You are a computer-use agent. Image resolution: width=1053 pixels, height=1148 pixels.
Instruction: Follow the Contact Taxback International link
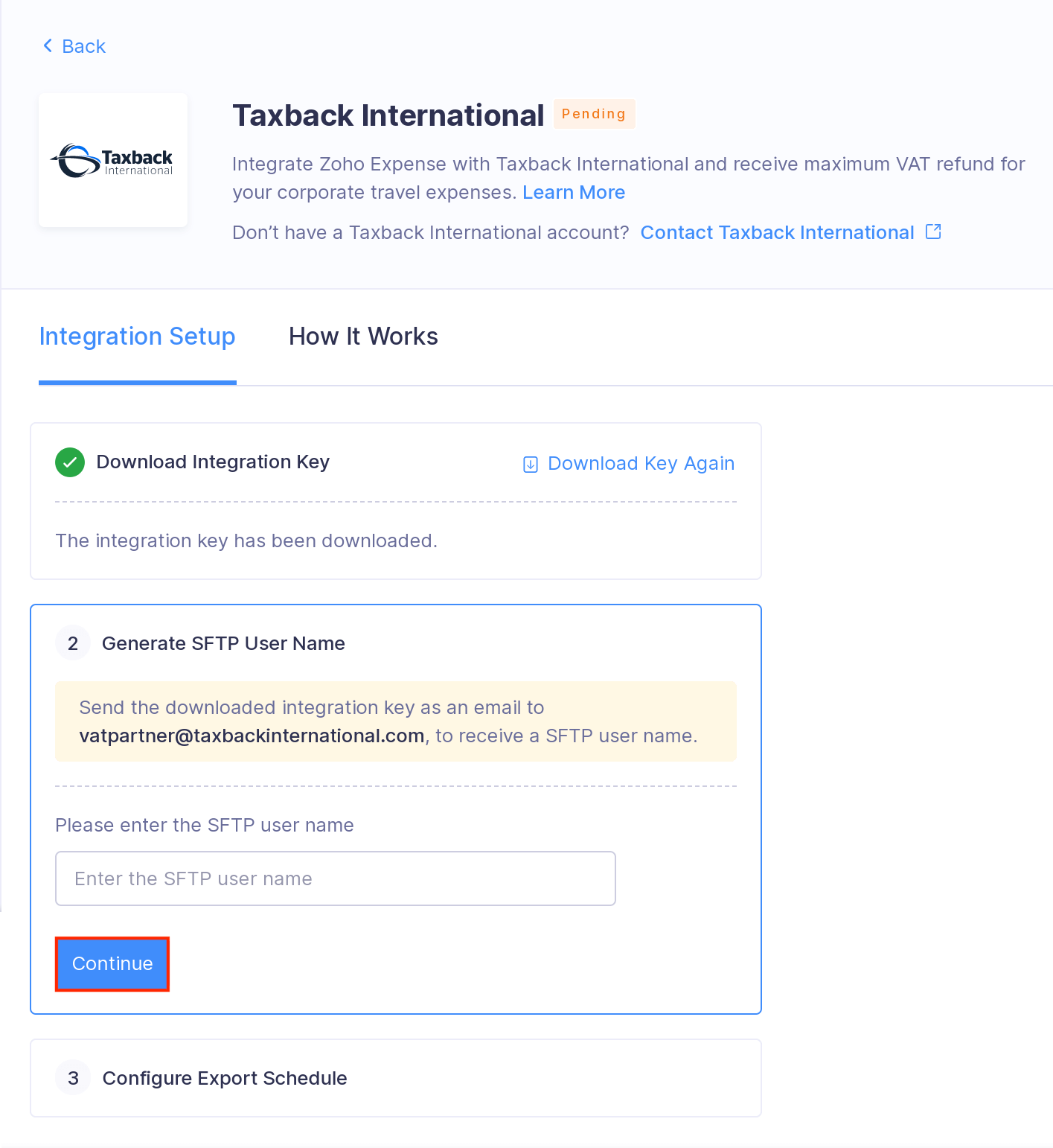pyautogui.click(x=777, y=232)
